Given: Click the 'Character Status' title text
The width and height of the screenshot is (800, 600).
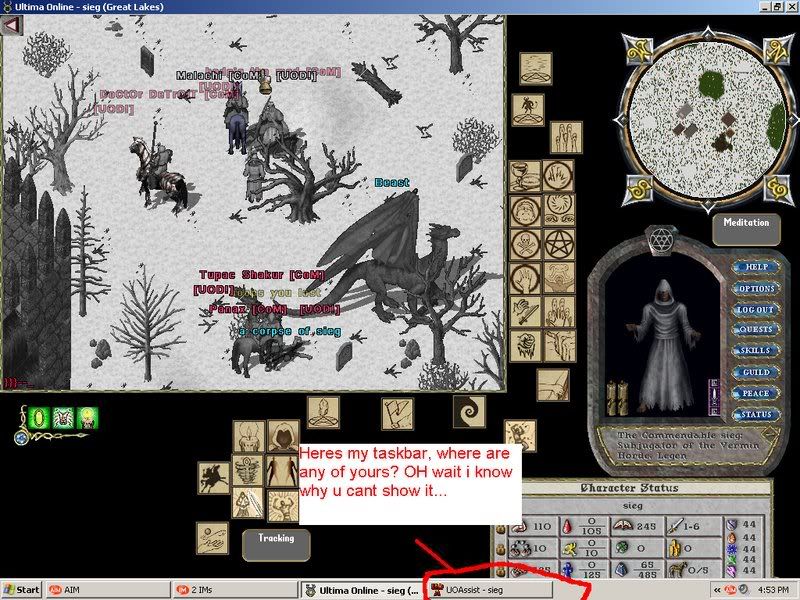Looking at the screenshot, I should [x=630, y=488].
